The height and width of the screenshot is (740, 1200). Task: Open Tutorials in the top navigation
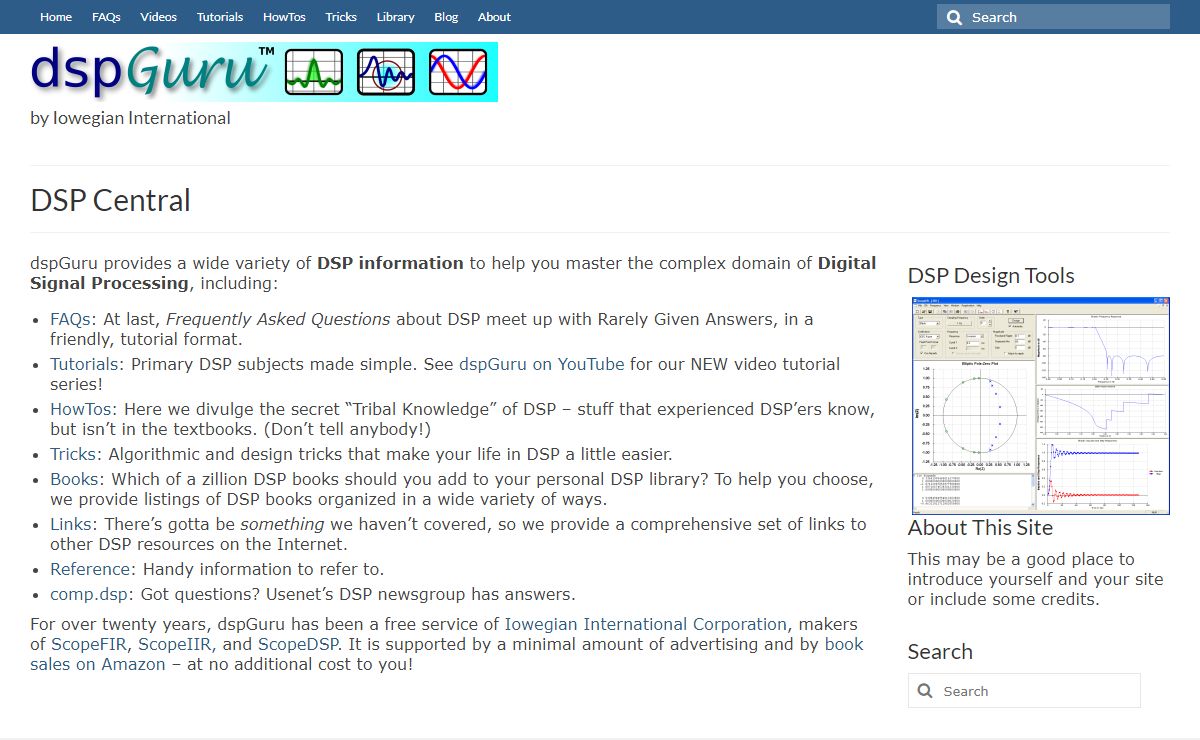point(220,17)
